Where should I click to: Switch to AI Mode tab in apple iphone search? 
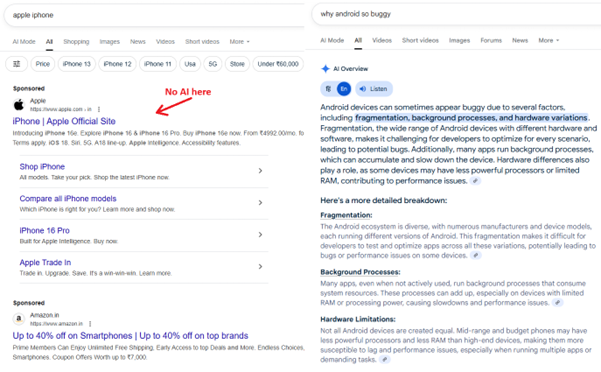[x=24, y=42]
